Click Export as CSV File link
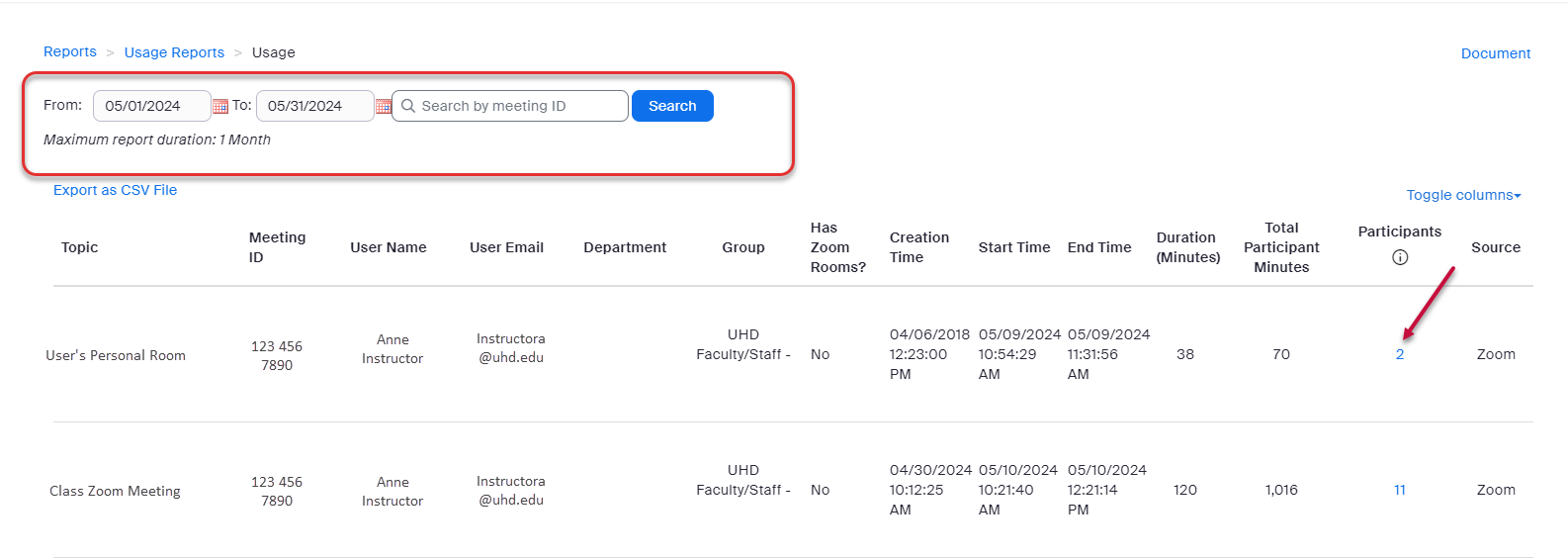The image size is (1568, 559). [115, 190]
